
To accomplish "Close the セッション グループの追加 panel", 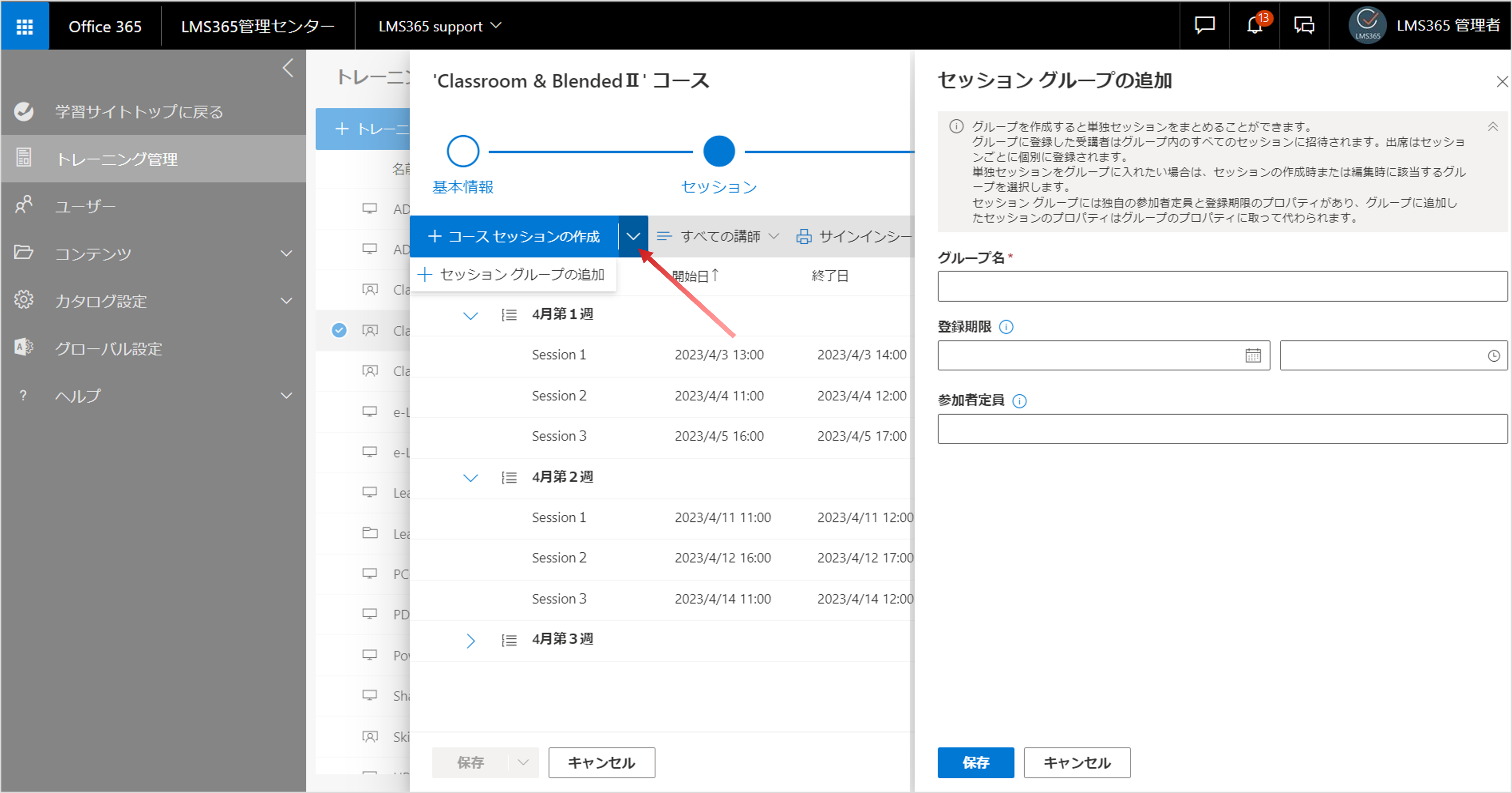I will [1502, 82].
